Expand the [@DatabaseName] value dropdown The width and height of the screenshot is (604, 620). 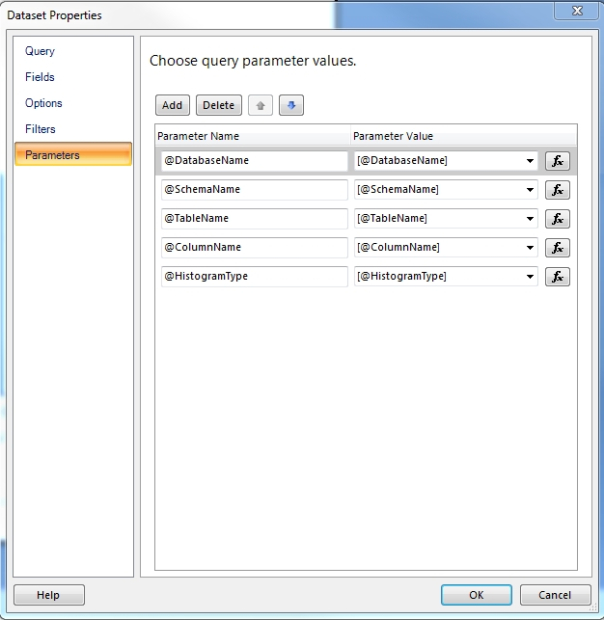tap(530, 161)
